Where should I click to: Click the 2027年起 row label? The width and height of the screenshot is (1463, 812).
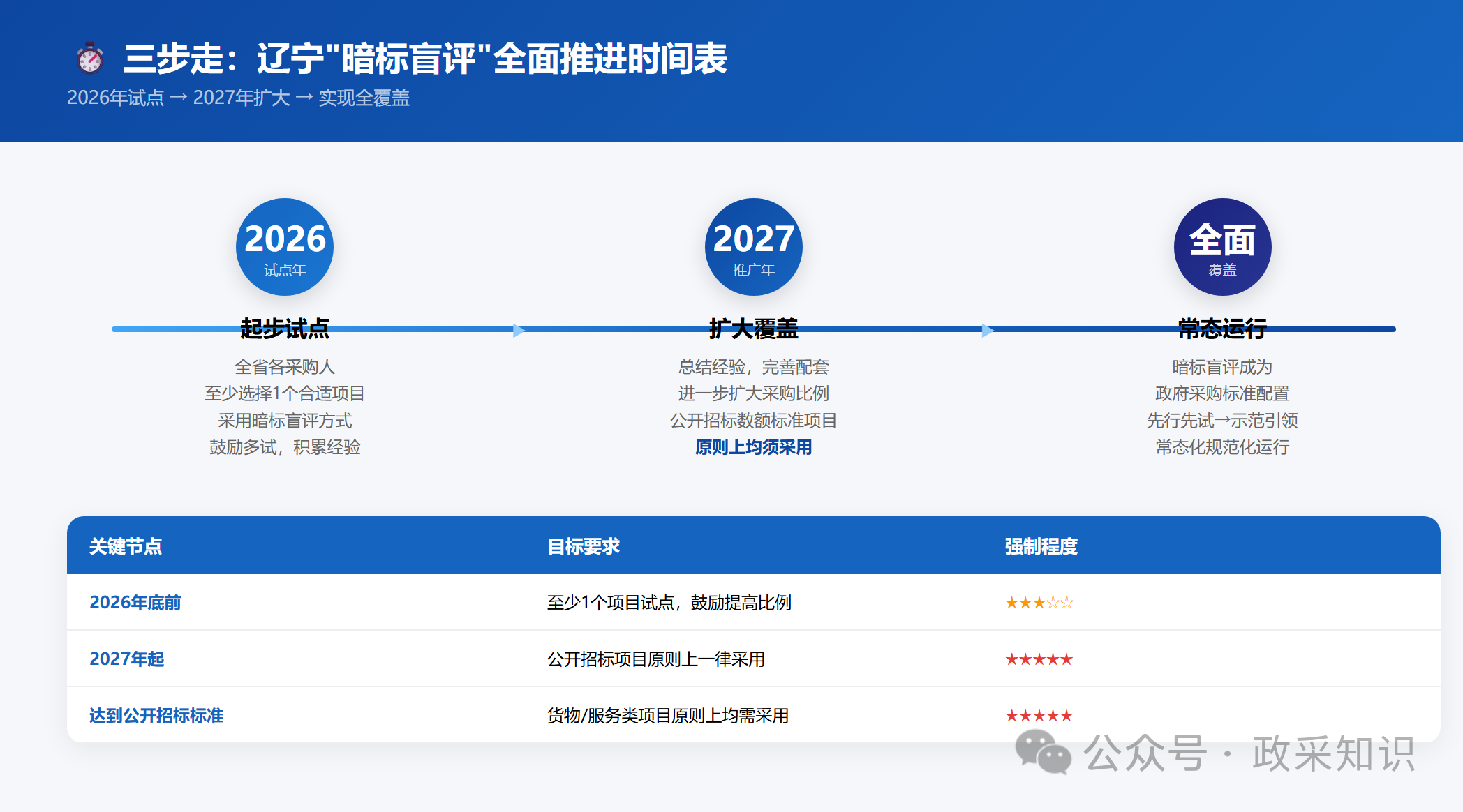(127, 659)
